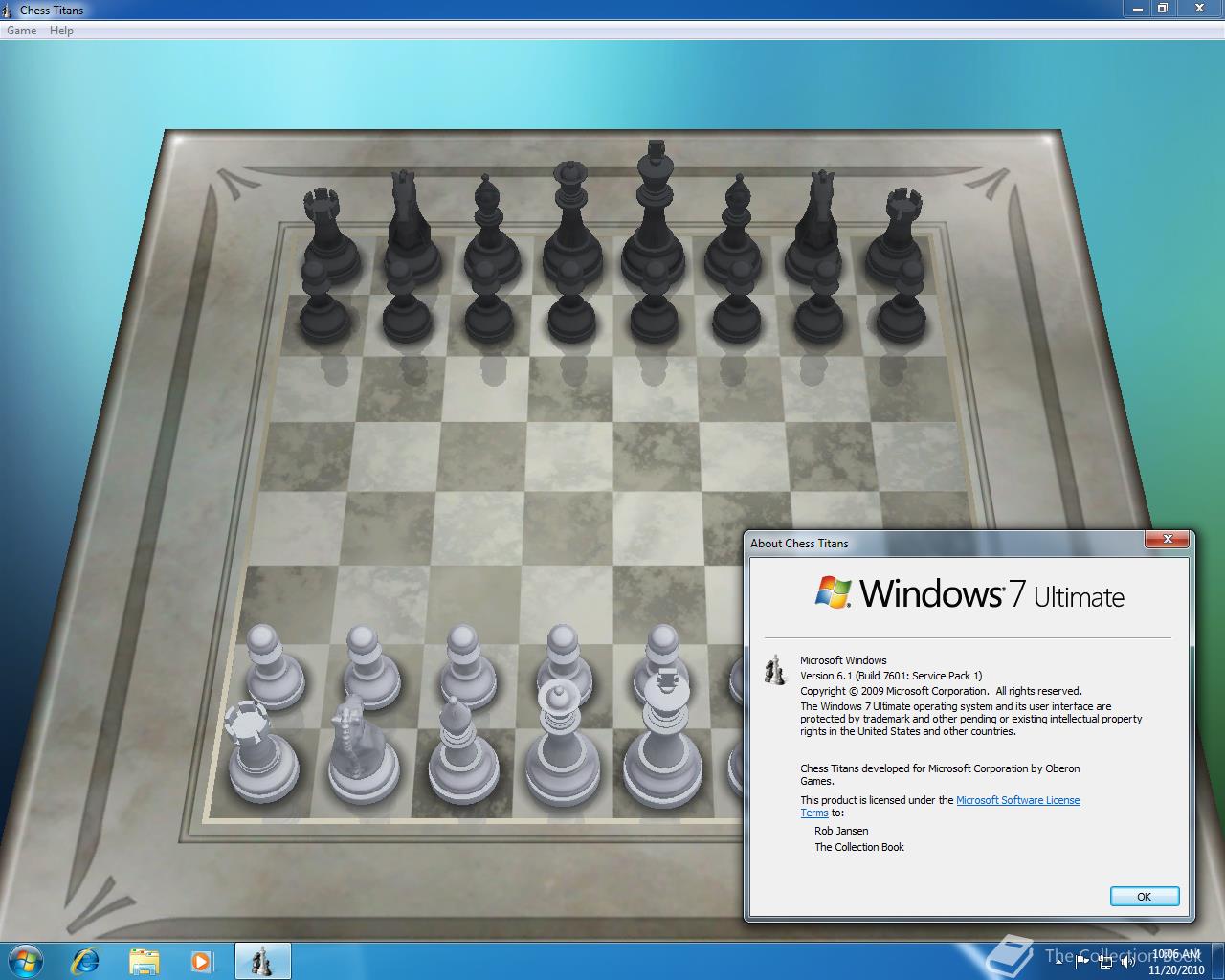Image resolution: width=1225 pixels, height=980 pixels.
Task: Select black pawn in front of king-side knight
Action: click(819, 301)
